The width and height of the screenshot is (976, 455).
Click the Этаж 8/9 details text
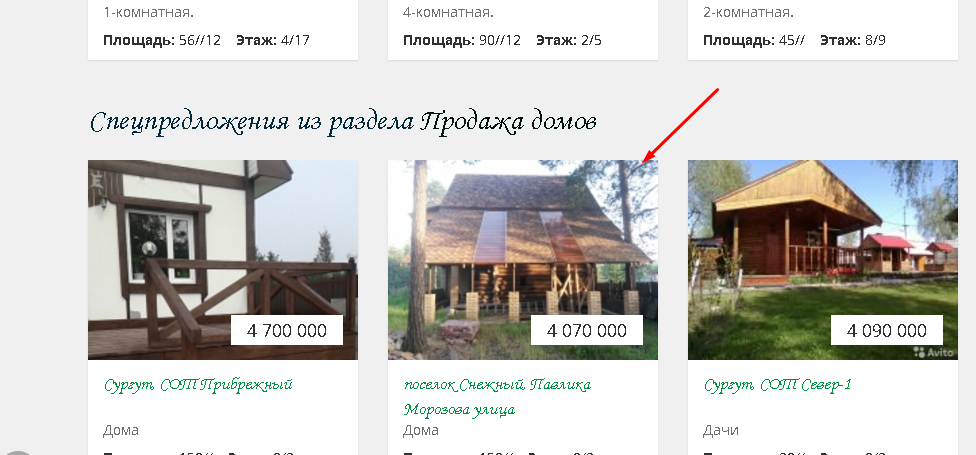point(853,41)
